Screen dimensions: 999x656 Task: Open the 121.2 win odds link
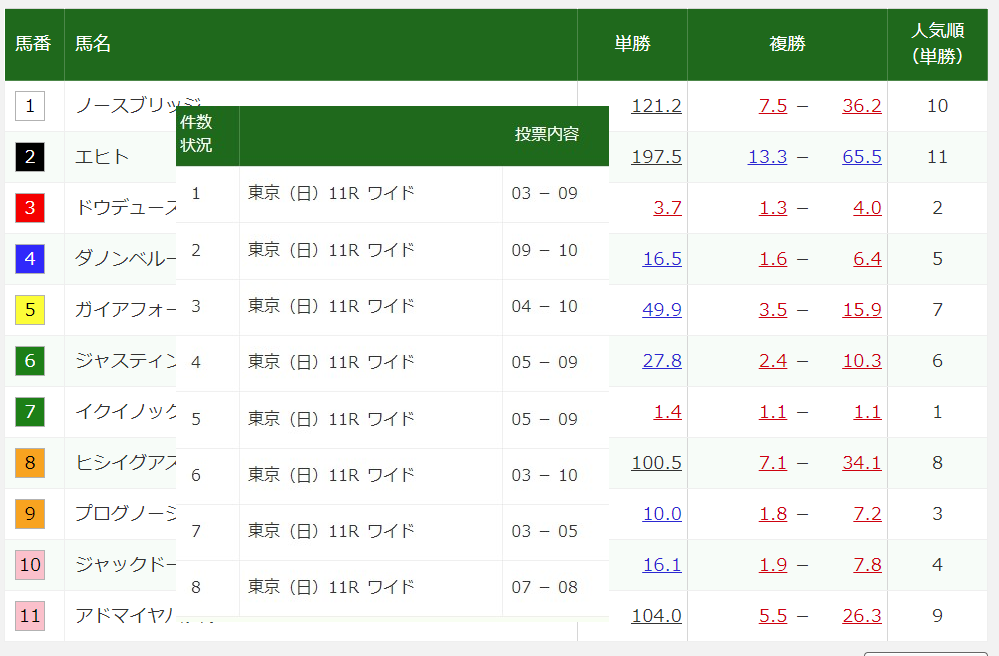pos(656,105)
